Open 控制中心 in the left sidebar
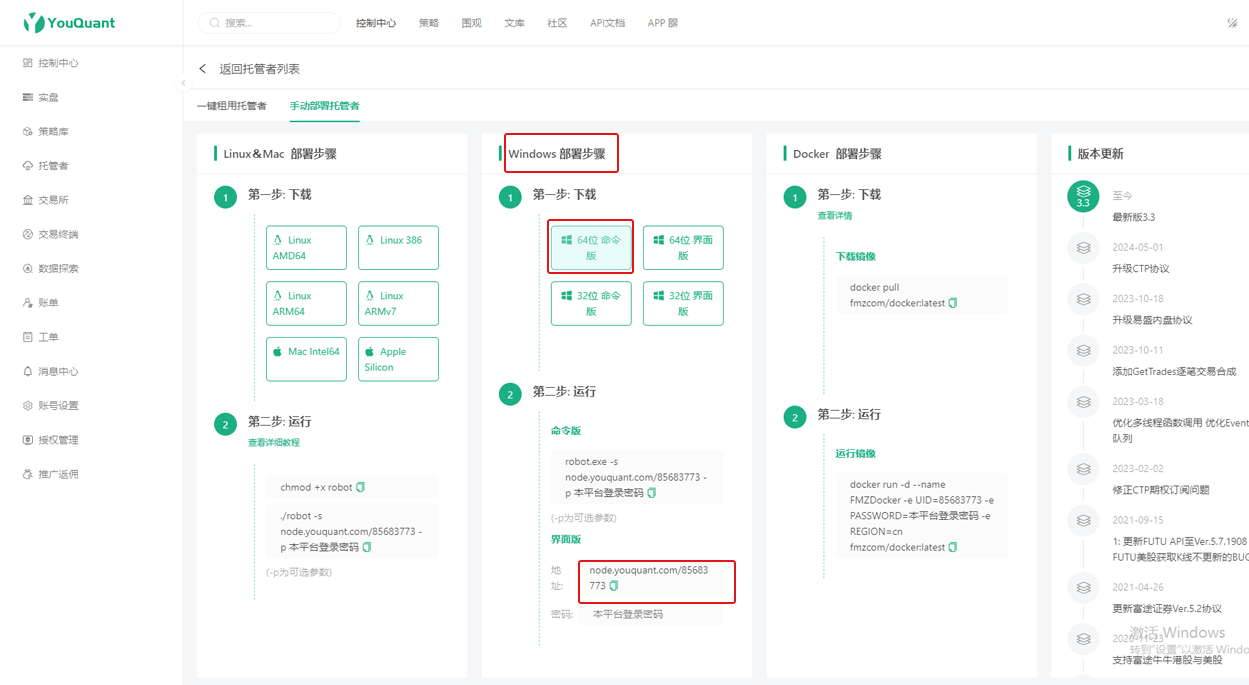1249x685 pixels. coord(50,63)
